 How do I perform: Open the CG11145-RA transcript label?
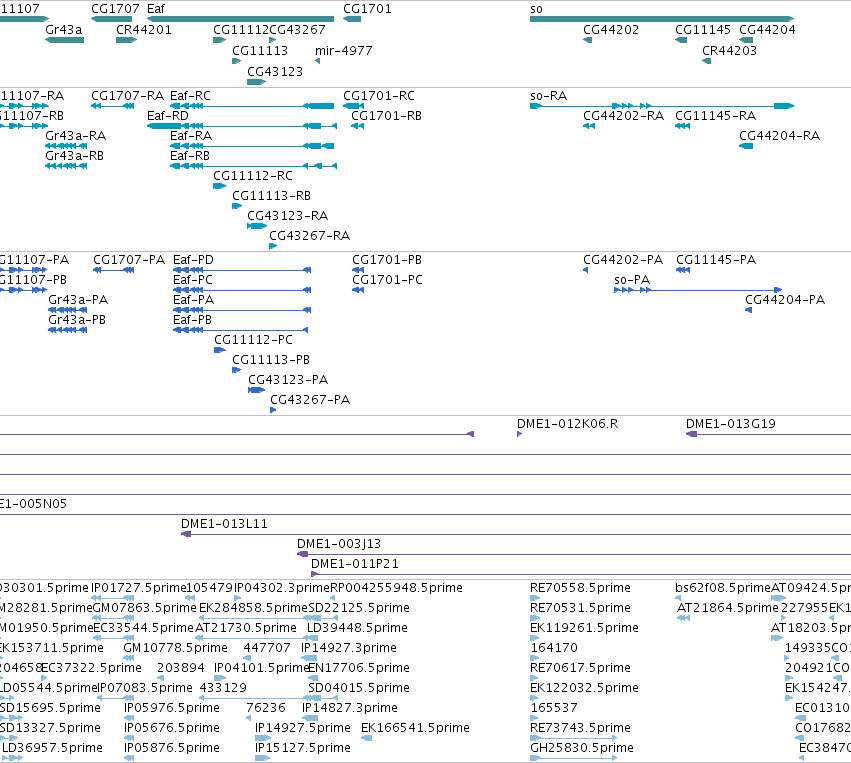tap(715, 116)
